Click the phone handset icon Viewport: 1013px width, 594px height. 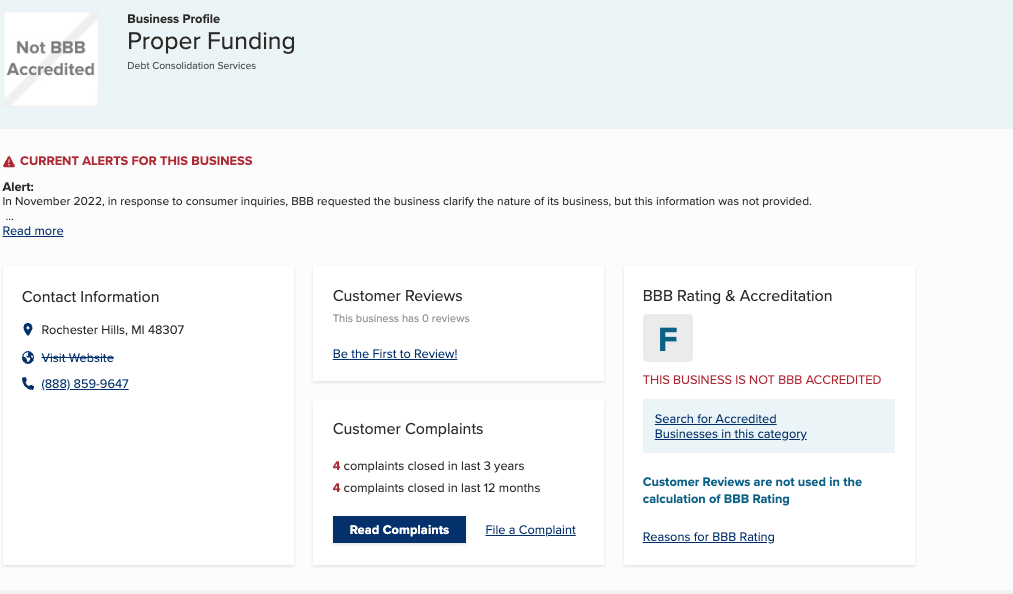click(28, 384)
